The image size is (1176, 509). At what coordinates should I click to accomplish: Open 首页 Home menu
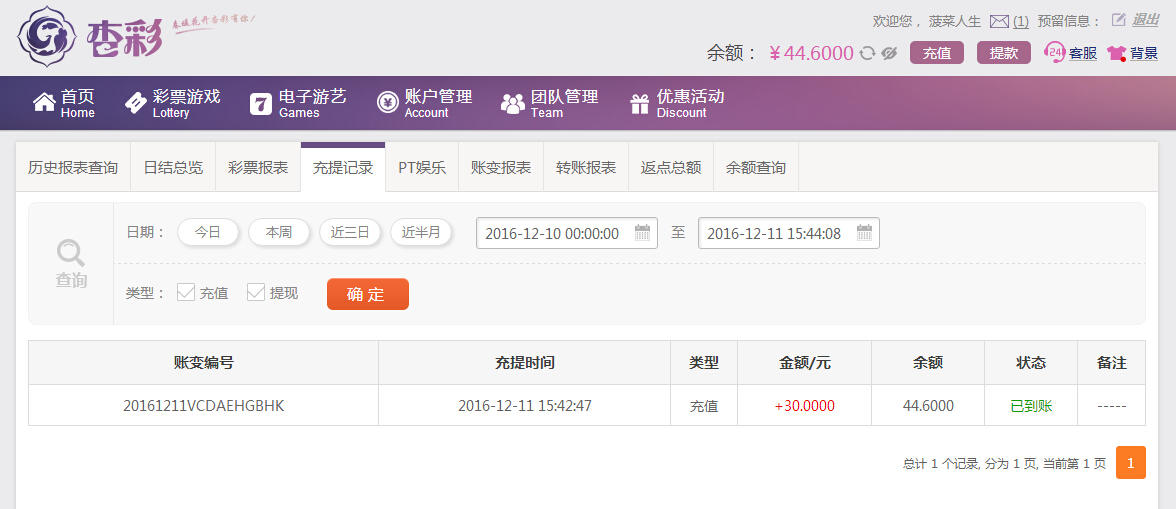(64, 103)
